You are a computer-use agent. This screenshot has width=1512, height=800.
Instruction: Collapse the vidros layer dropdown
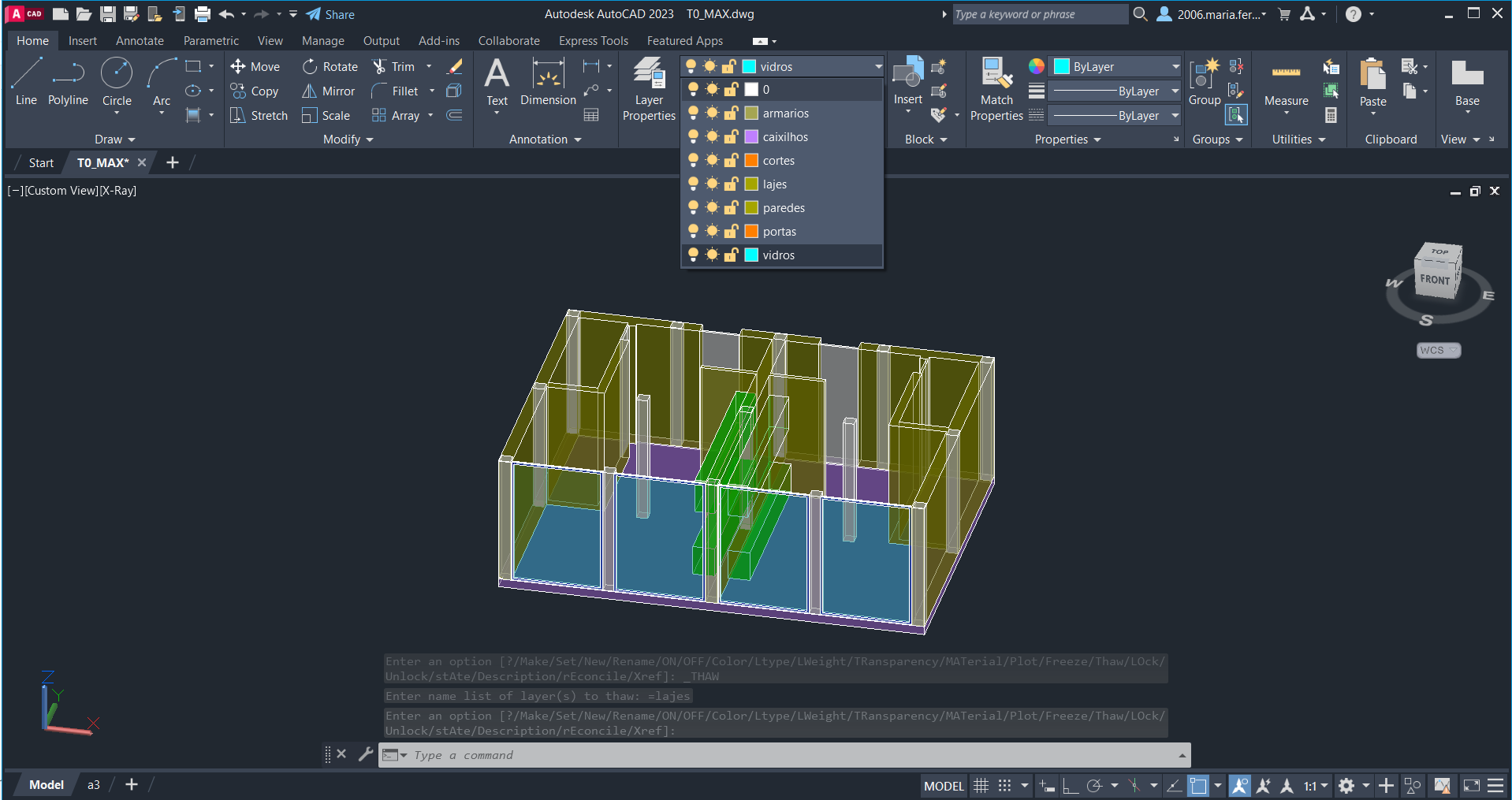pyautogui.click(x=878, y=67)
